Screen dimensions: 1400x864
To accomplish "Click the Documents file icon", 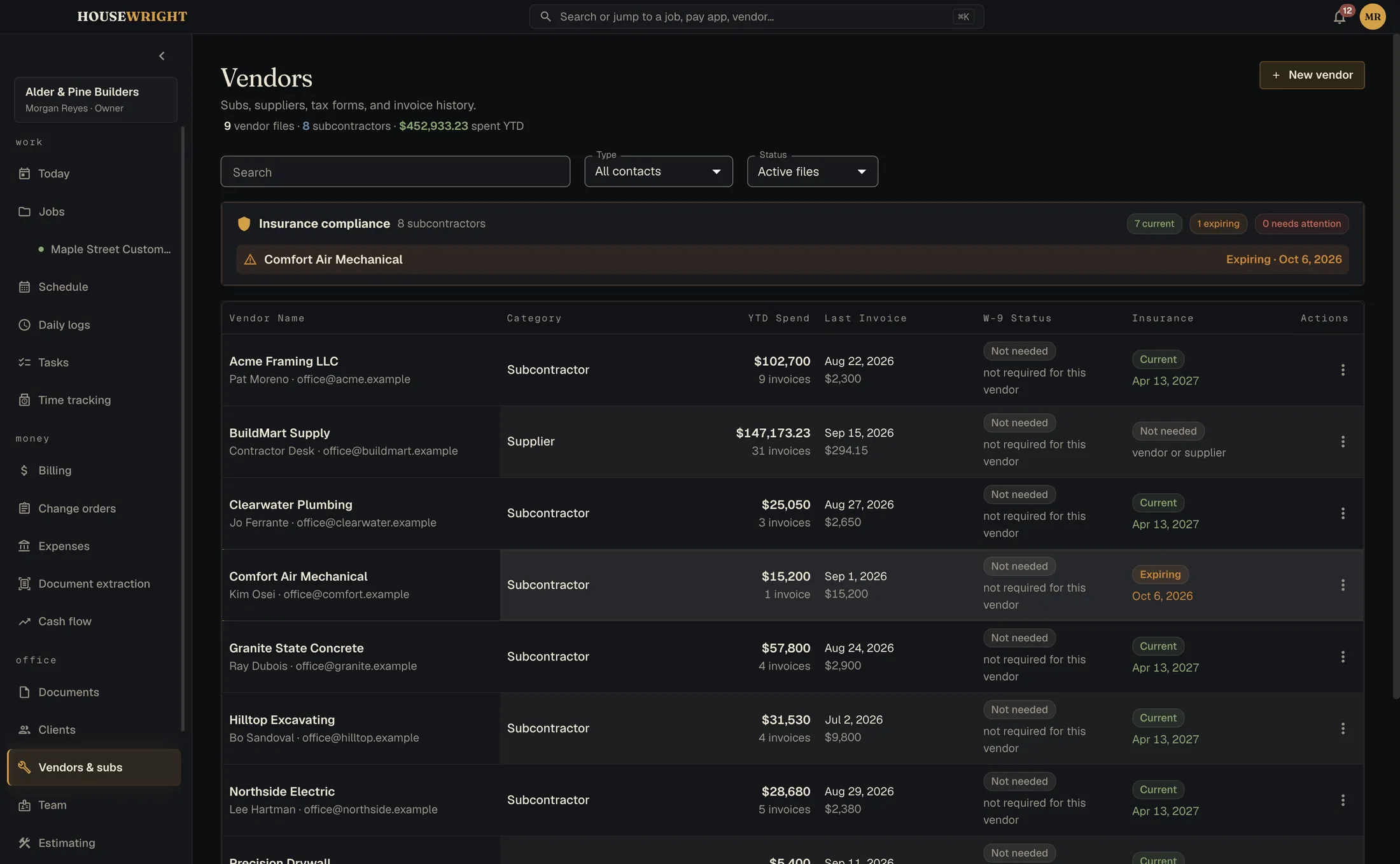I will pos(24,692).
